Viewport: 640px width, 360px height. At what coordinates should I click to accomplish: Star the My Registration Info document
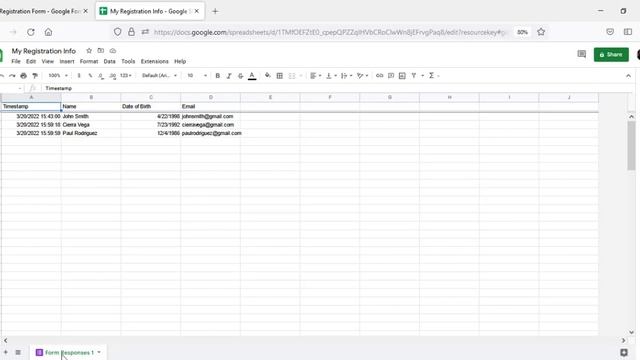point(89,51)
